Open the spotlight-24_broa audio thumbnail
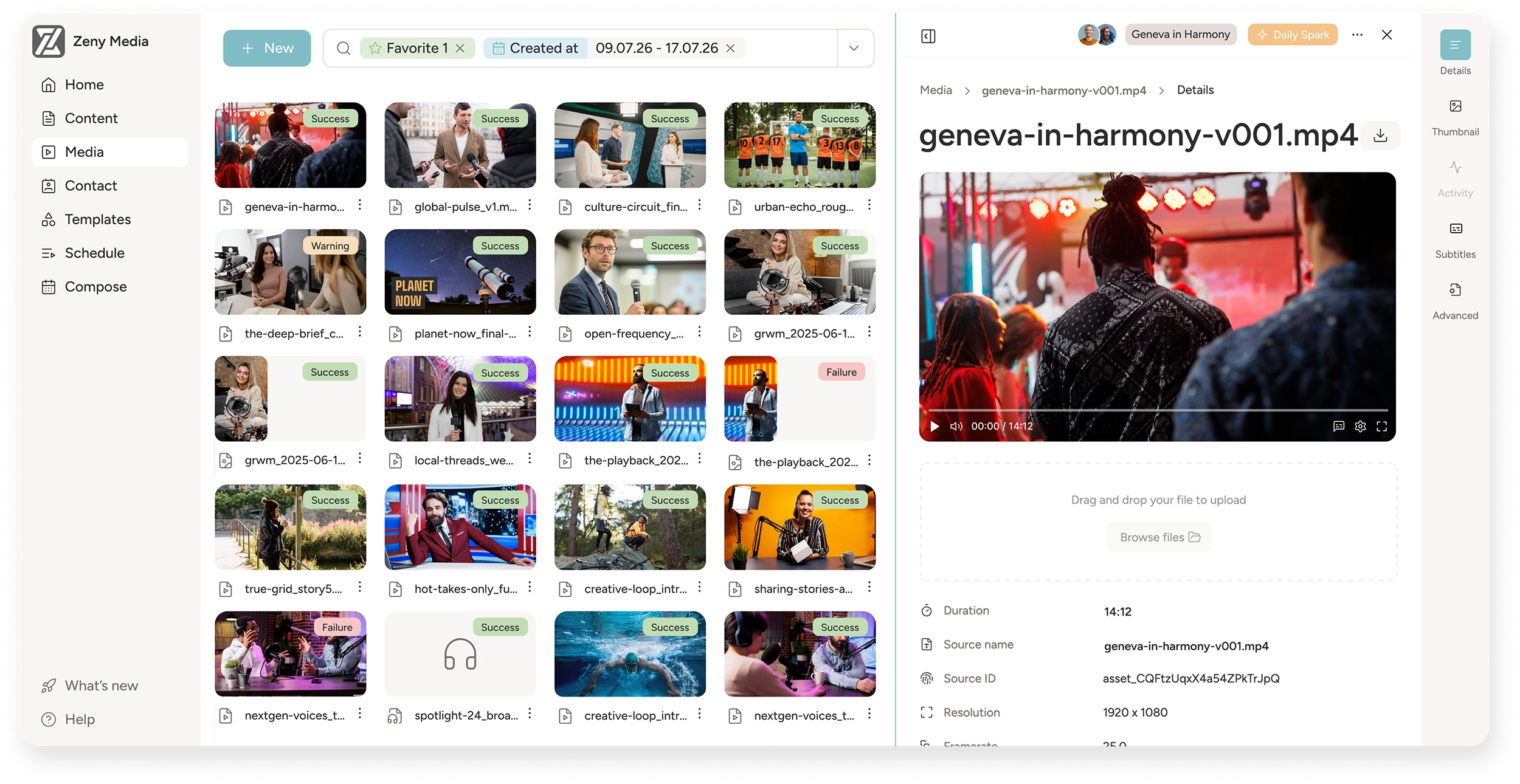 (x=460, y=654)
